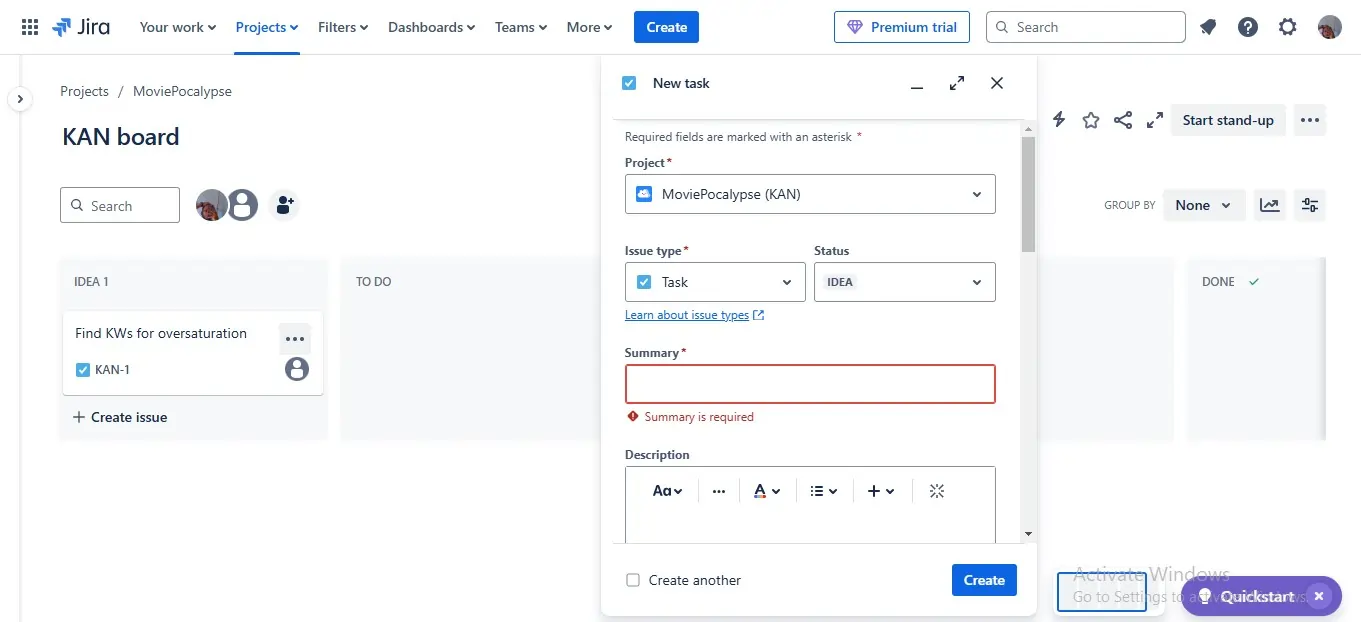Screen dimensions: 1361x622
Task: Open text styles Aa dropdown
Action: tap(667, 491)
